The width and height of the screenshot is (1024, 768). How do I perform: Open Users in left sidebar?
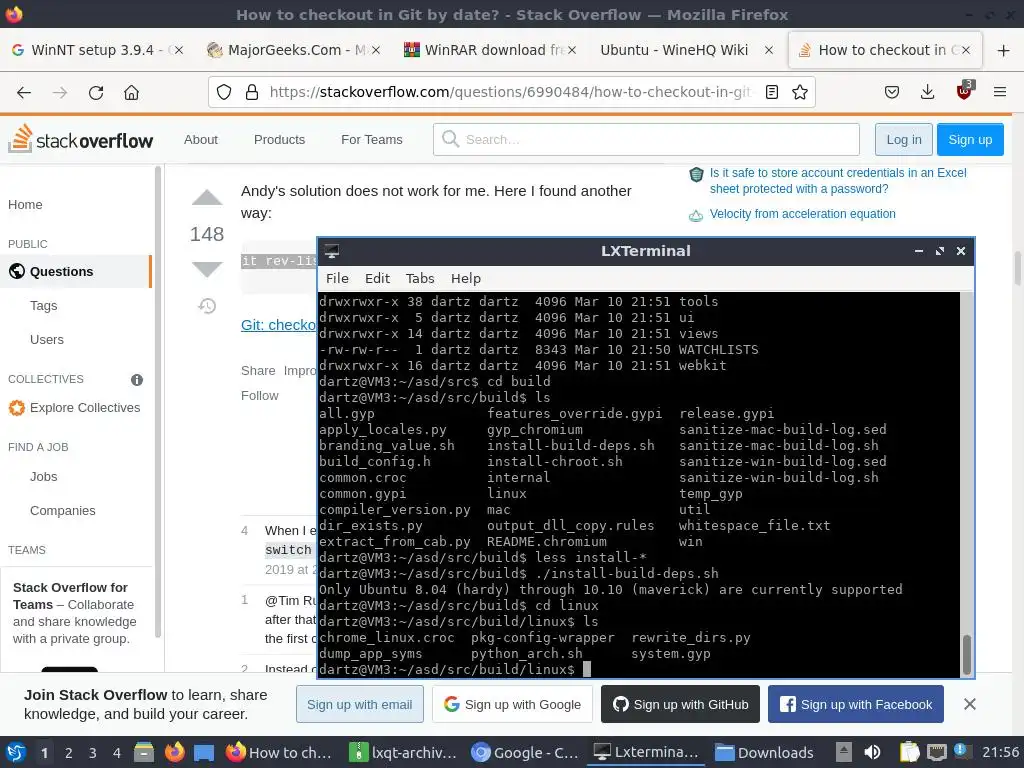point(47,339)
